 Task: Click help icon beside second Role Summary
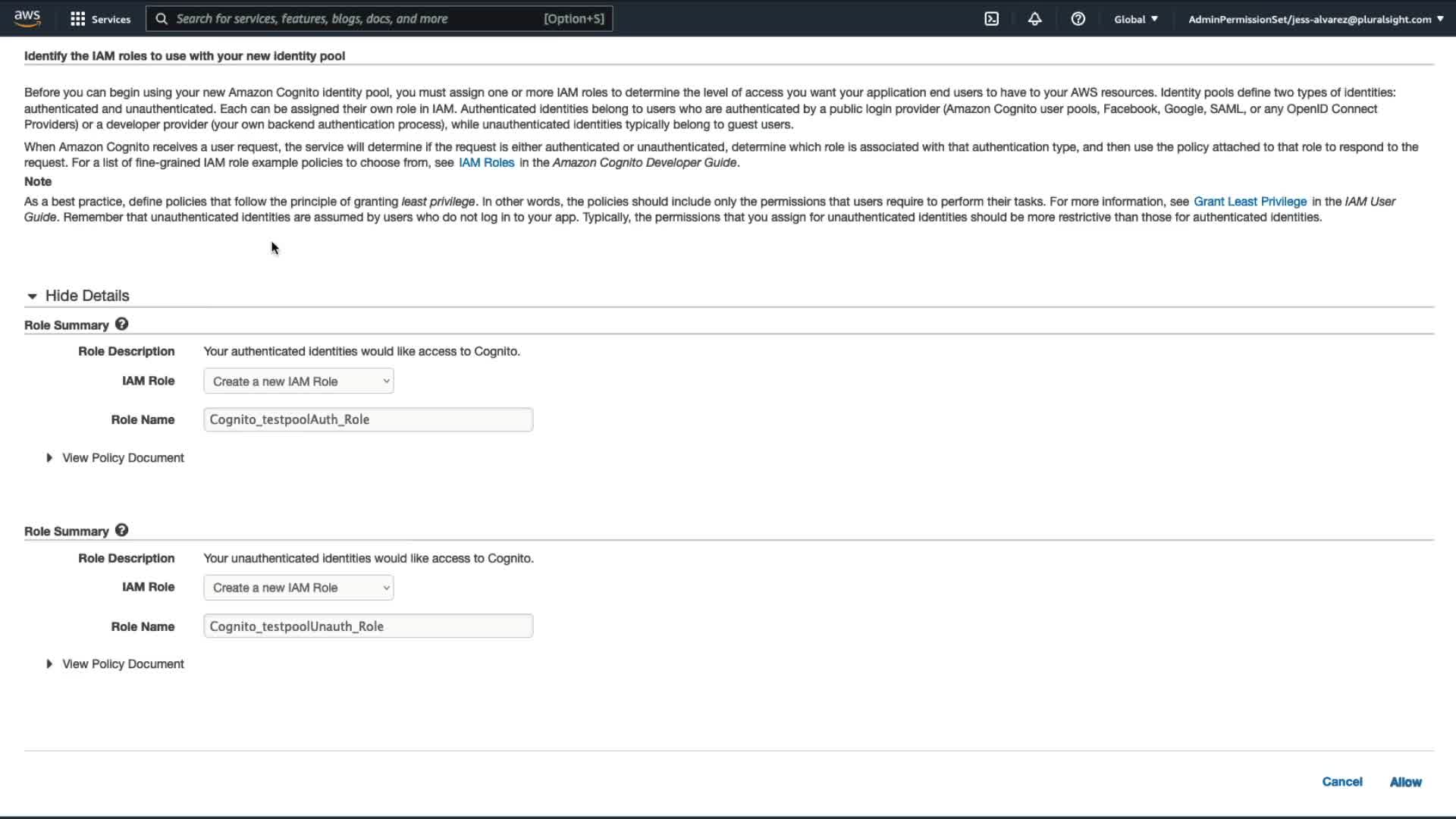[121, 531]
